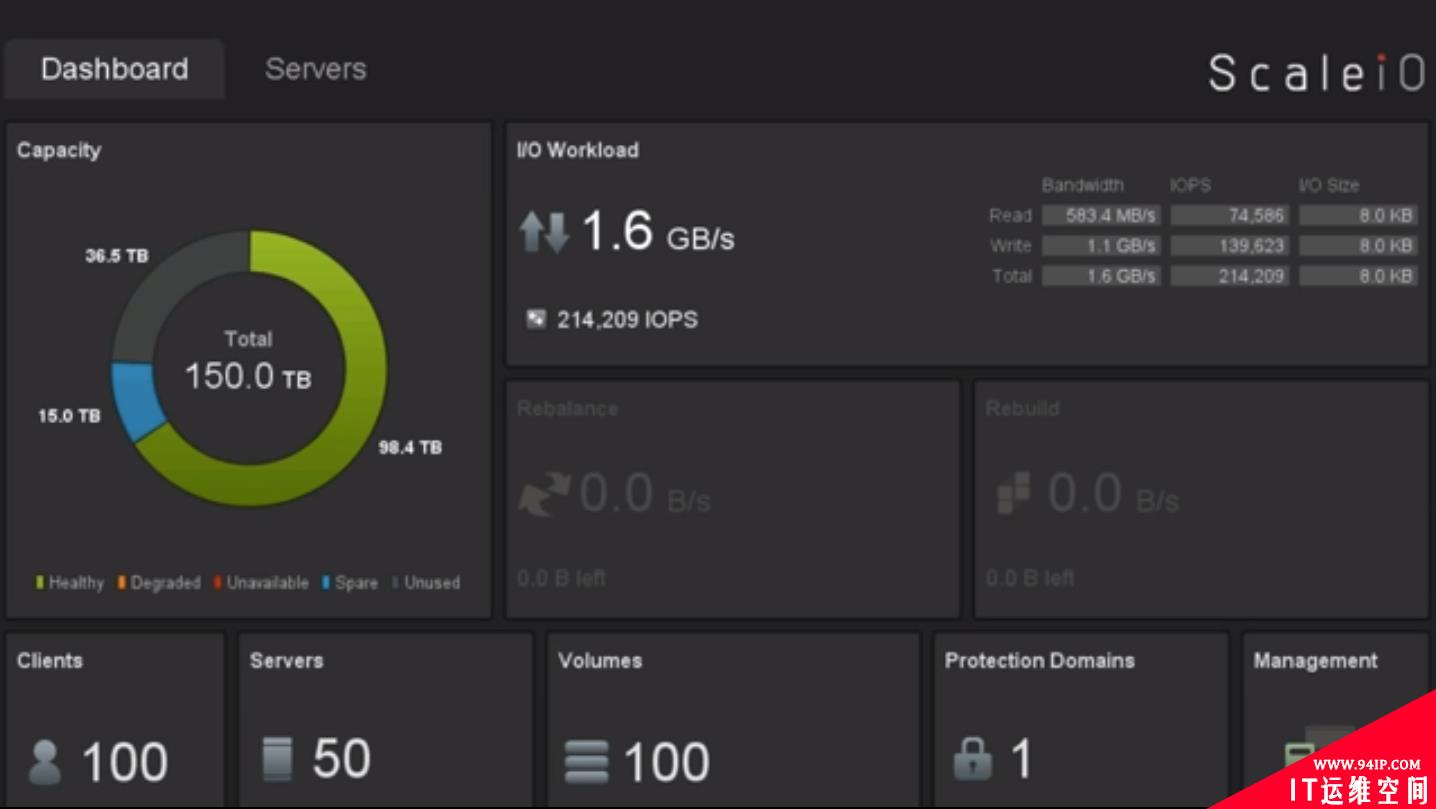Click the Rebuild panel title
Screen dimensions: 1436x809
[x=1022, y=409]
